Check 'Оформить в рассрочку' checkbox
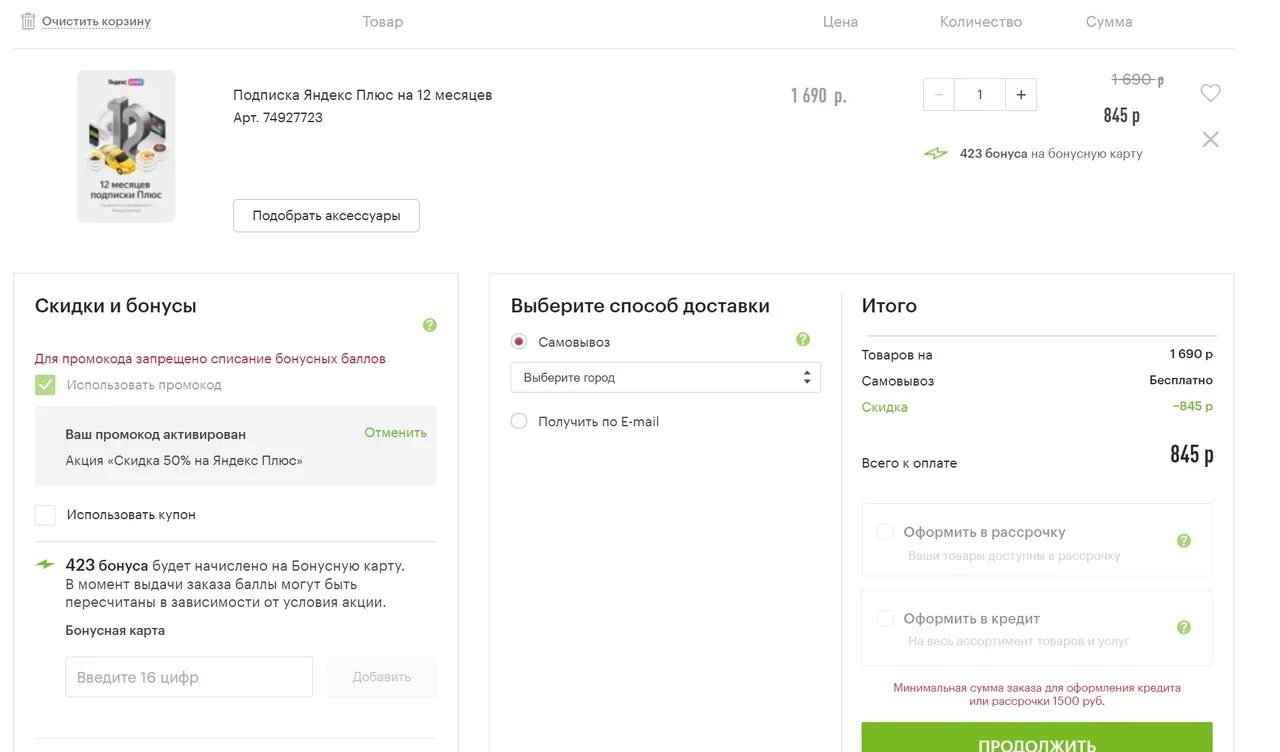The height and width of the screenshot is (752, 1280). (885, 532)
